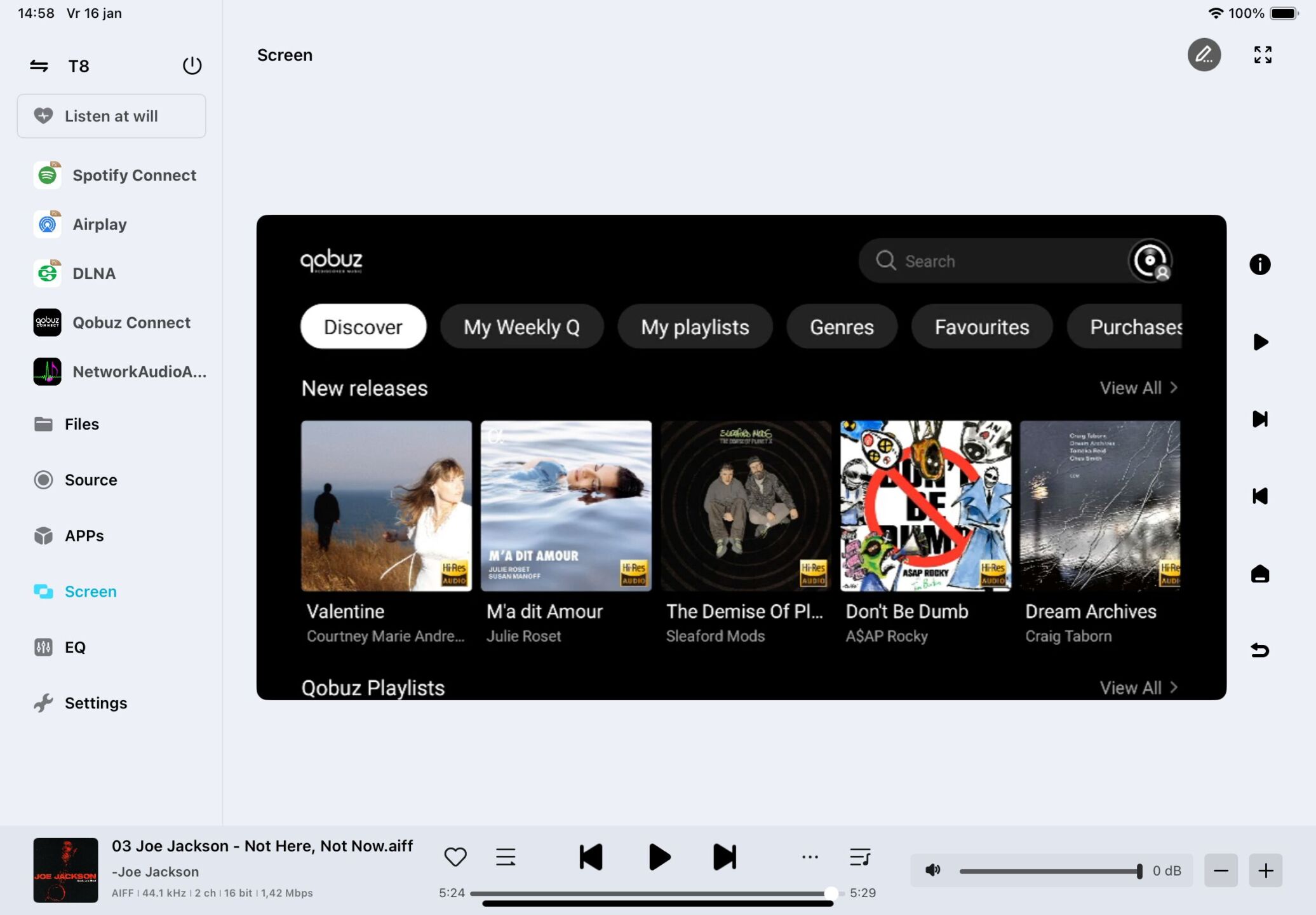1316x915 pixels.
Task: Click the skip-previous icon beside the screen
Action: pos(1260,496)
